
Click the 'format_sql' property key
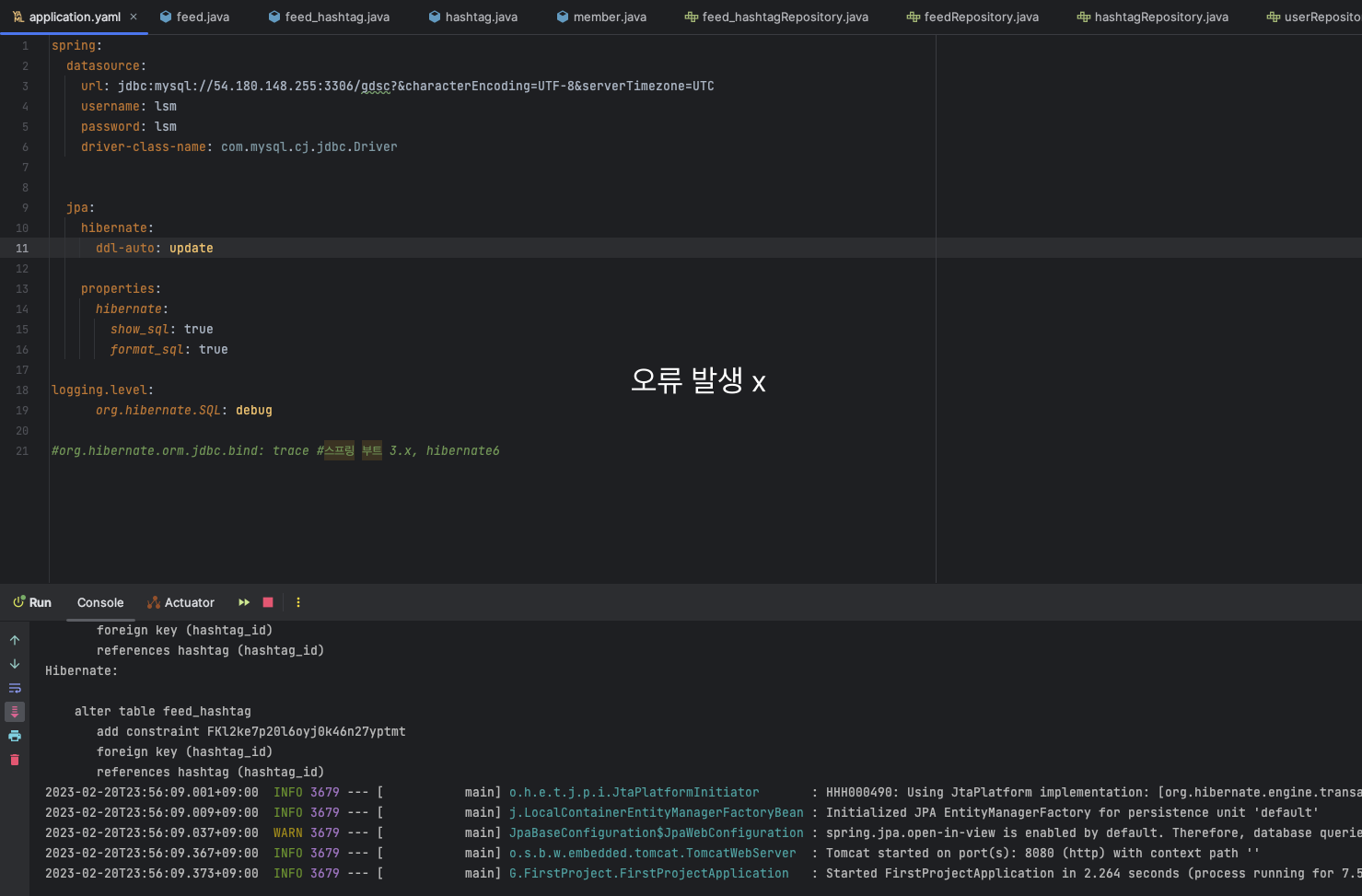pos(147,350)
